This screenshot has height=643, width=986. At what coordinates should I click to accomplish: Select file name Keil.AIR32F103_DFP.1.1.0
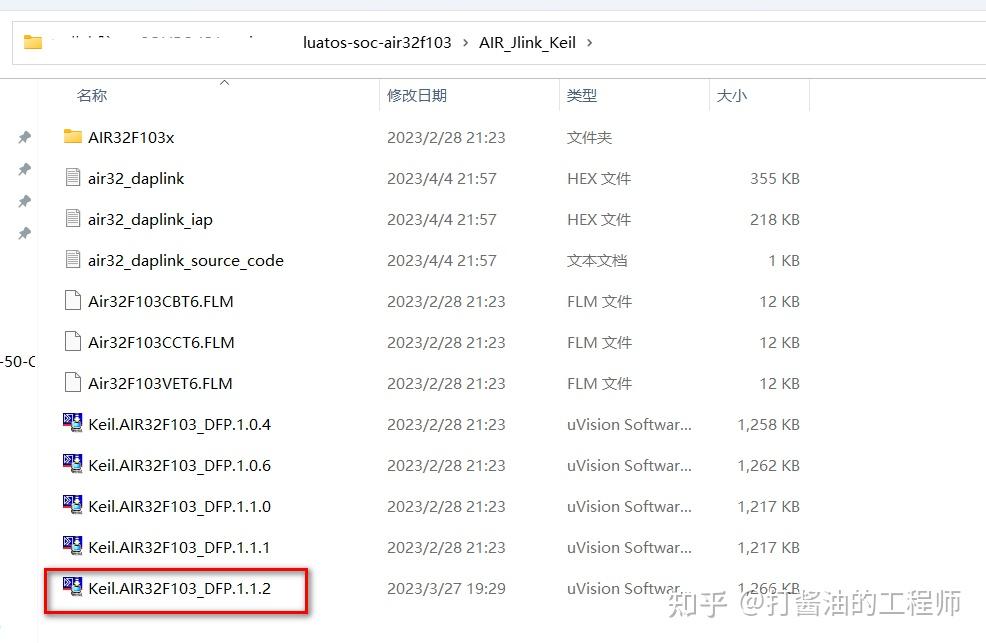[x=179, y=507]
